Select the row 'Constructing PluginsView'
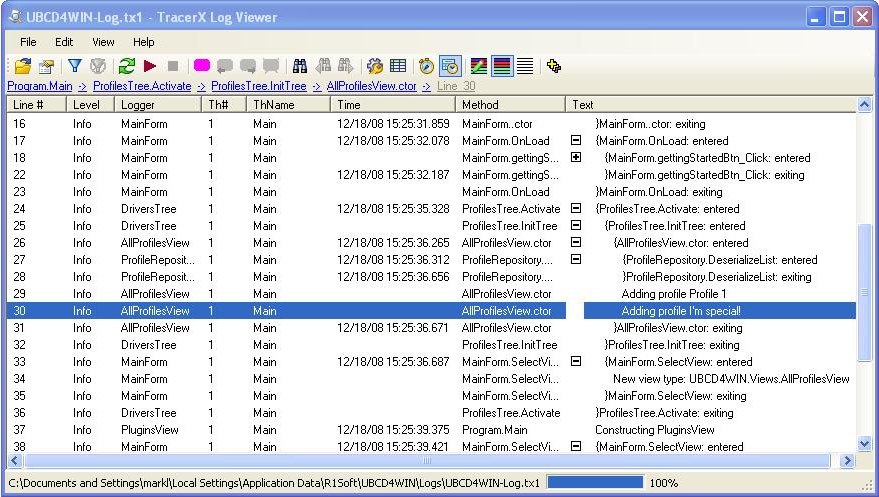Viewport: 879px width, 497px height. pos(432,430)
